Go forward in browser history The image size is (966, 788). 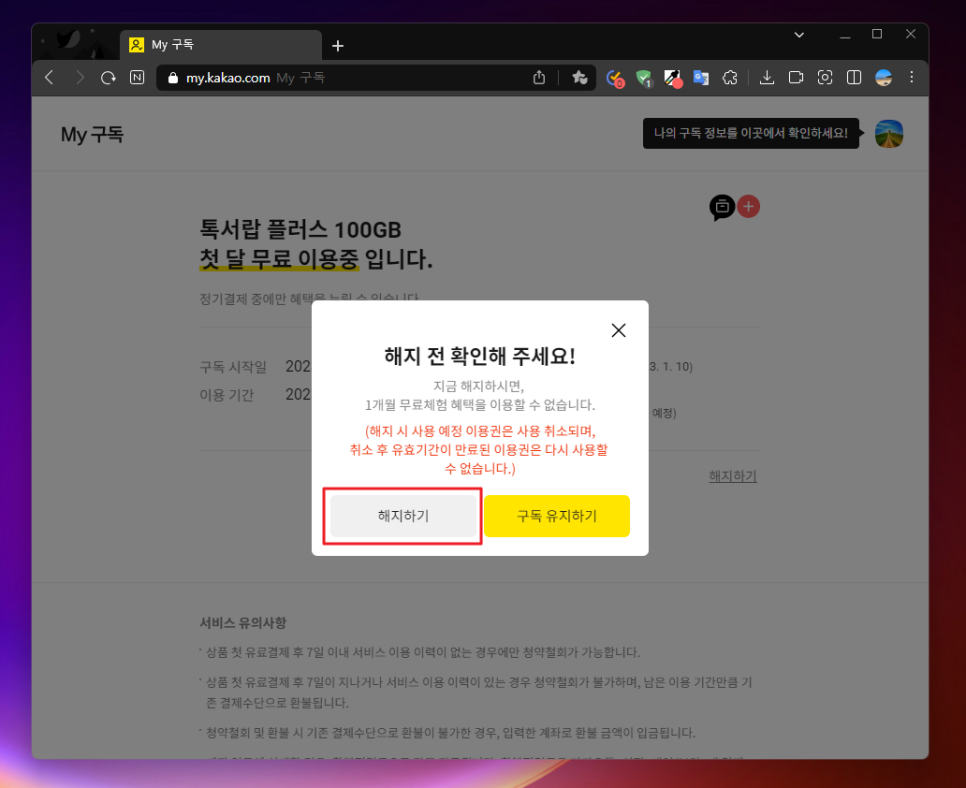pyautogui.click(x=79, y=78)
